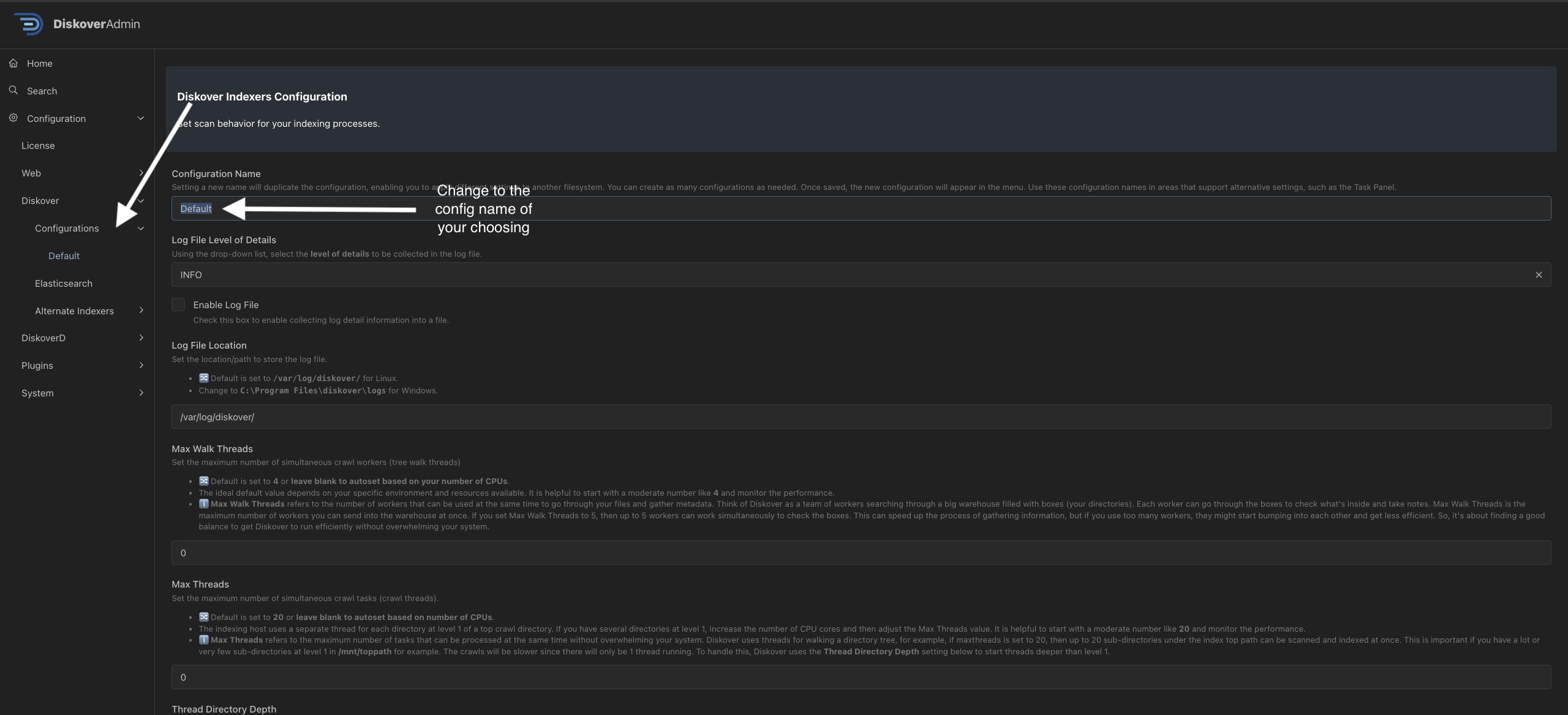Screen dimensions: 1568x715
Task: Open the Plugins menu item
Action: pos(37,365)
